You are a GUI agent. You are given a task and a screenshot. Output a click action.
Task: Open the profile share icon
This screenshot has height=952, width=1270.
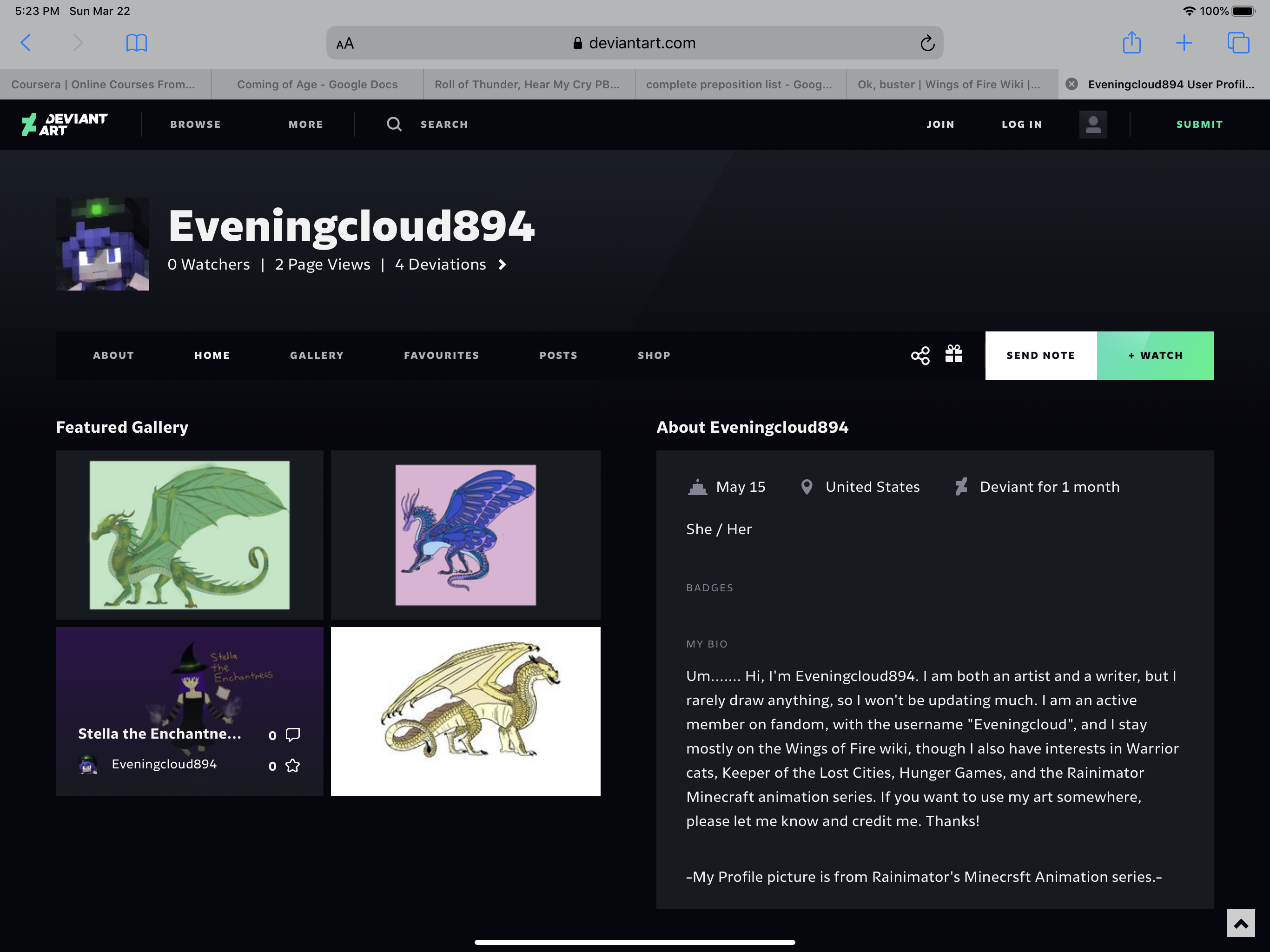(x=920, y=356)
